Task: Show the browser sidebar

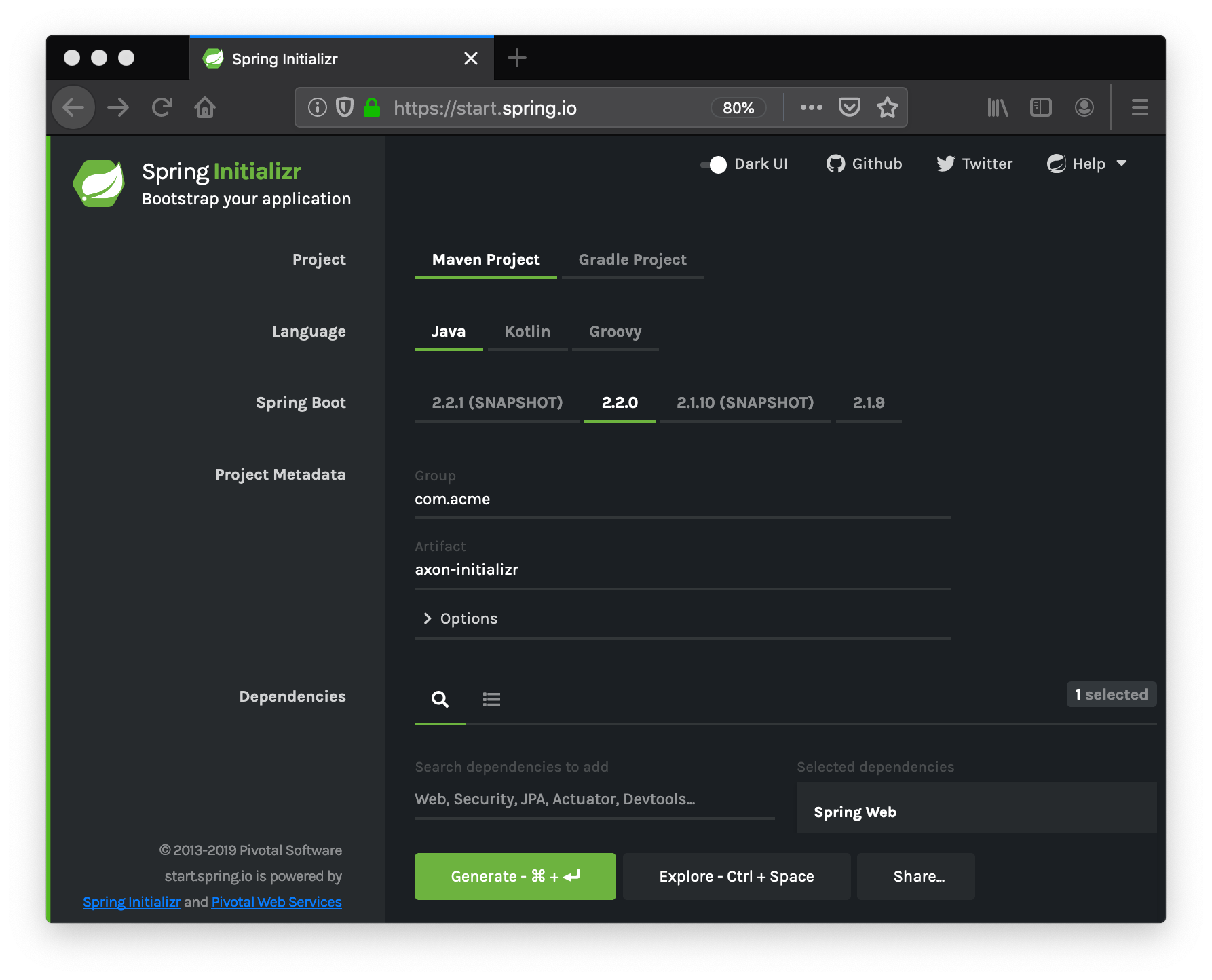Action: point(1041,107)
